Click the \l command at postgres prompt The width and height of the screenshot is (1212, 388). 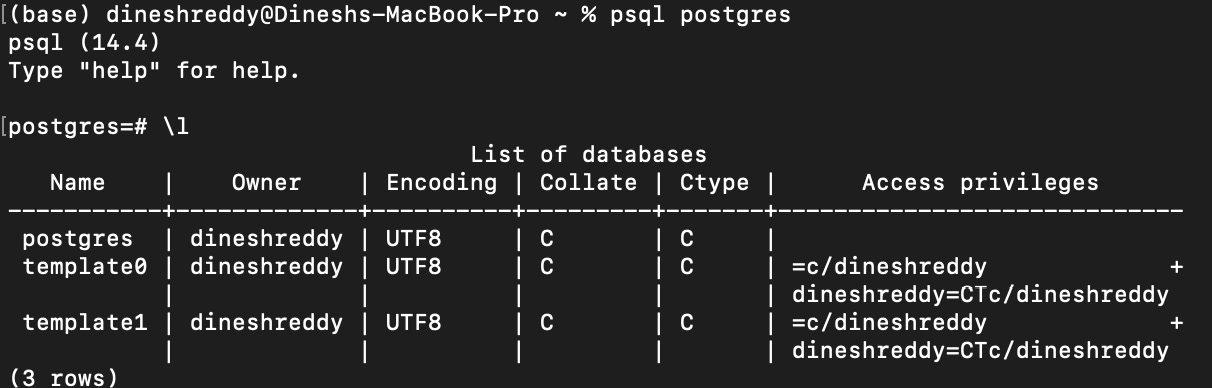[175, 128]
